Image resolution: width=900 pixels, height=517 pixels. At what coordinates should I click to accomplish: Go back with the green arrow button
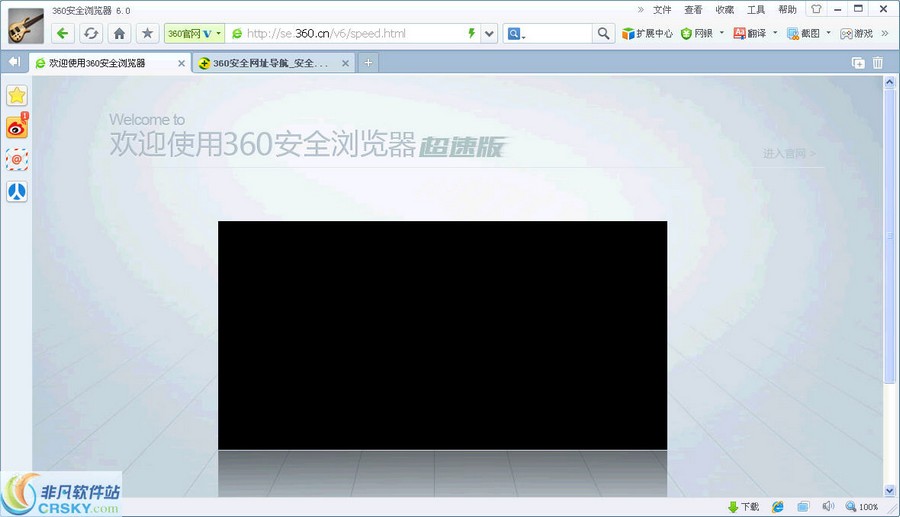tap(63, 33)
